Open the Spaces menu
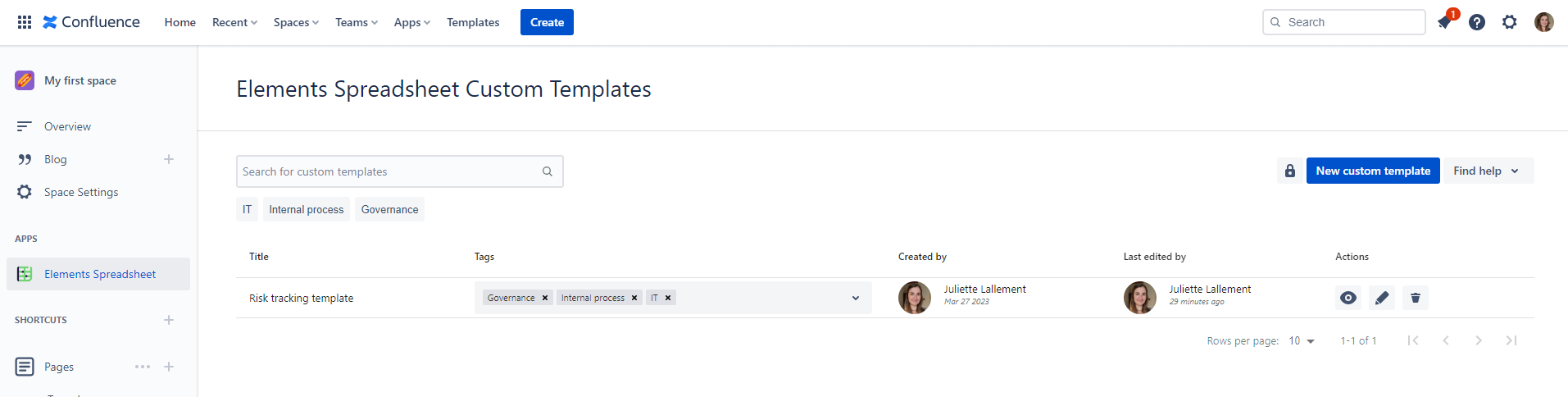This screenshot has height=397, width=1568. [296, 22]
